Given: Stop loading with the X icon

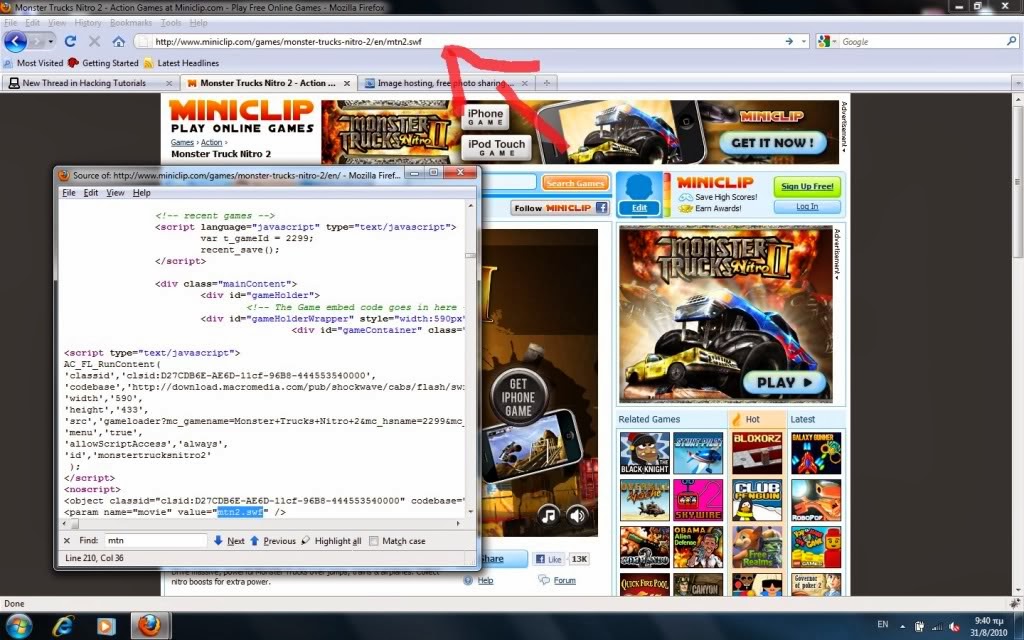Looking at the screenshot, I should click(94, 41).
